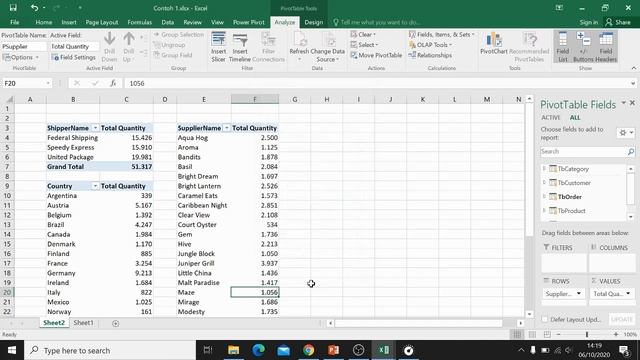Image resolution: width=640 pixels, height=360 pixels.
Task: Click Drill Down arrow
Action: click(109, 47)
